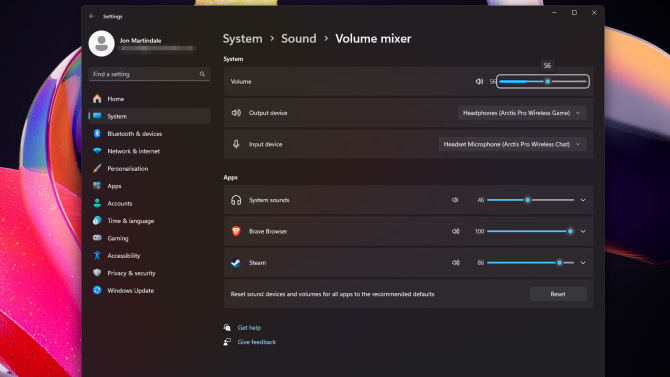
Task: Click the Steam app icon
Action: click(236, 262)
